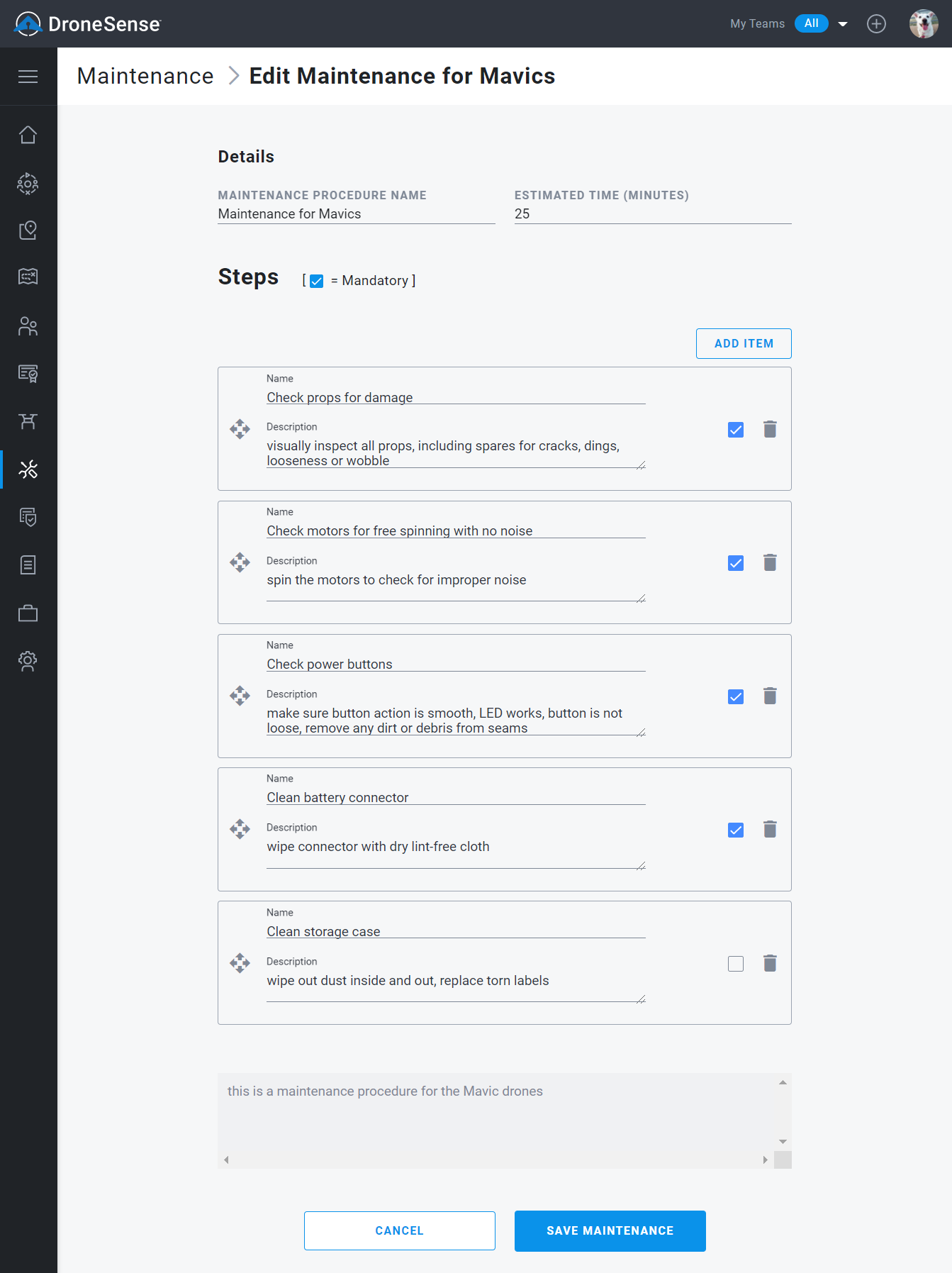
Task: Open the people icon in sidebar
Action: click(x=28, y=326)
